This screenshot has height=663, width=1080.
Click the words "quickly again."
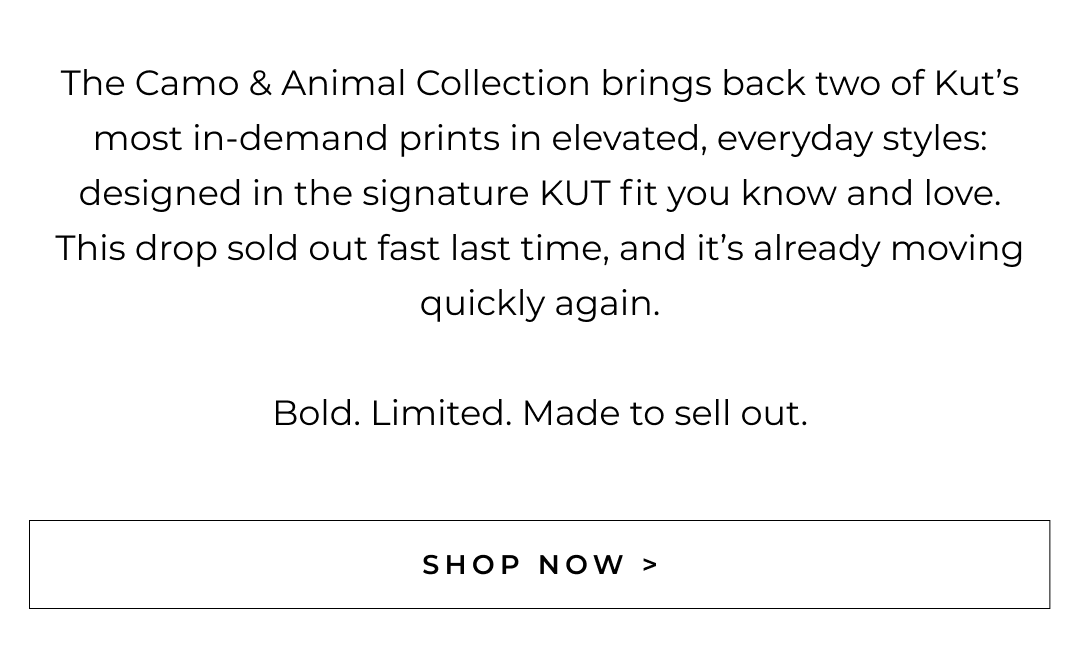click(x=539, y=303)
